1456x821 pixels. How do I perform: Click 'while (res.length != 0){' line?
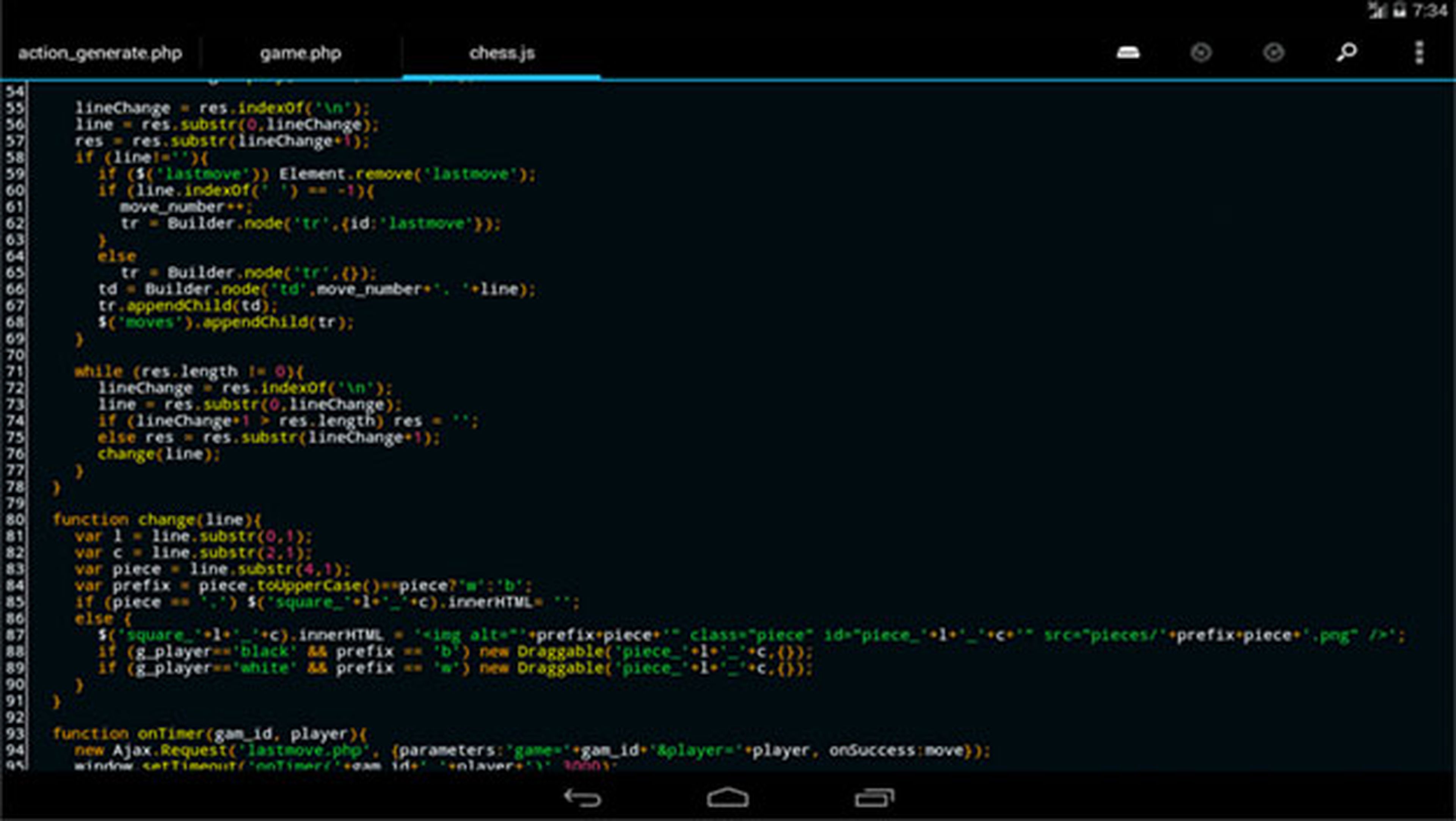[189, 371]
